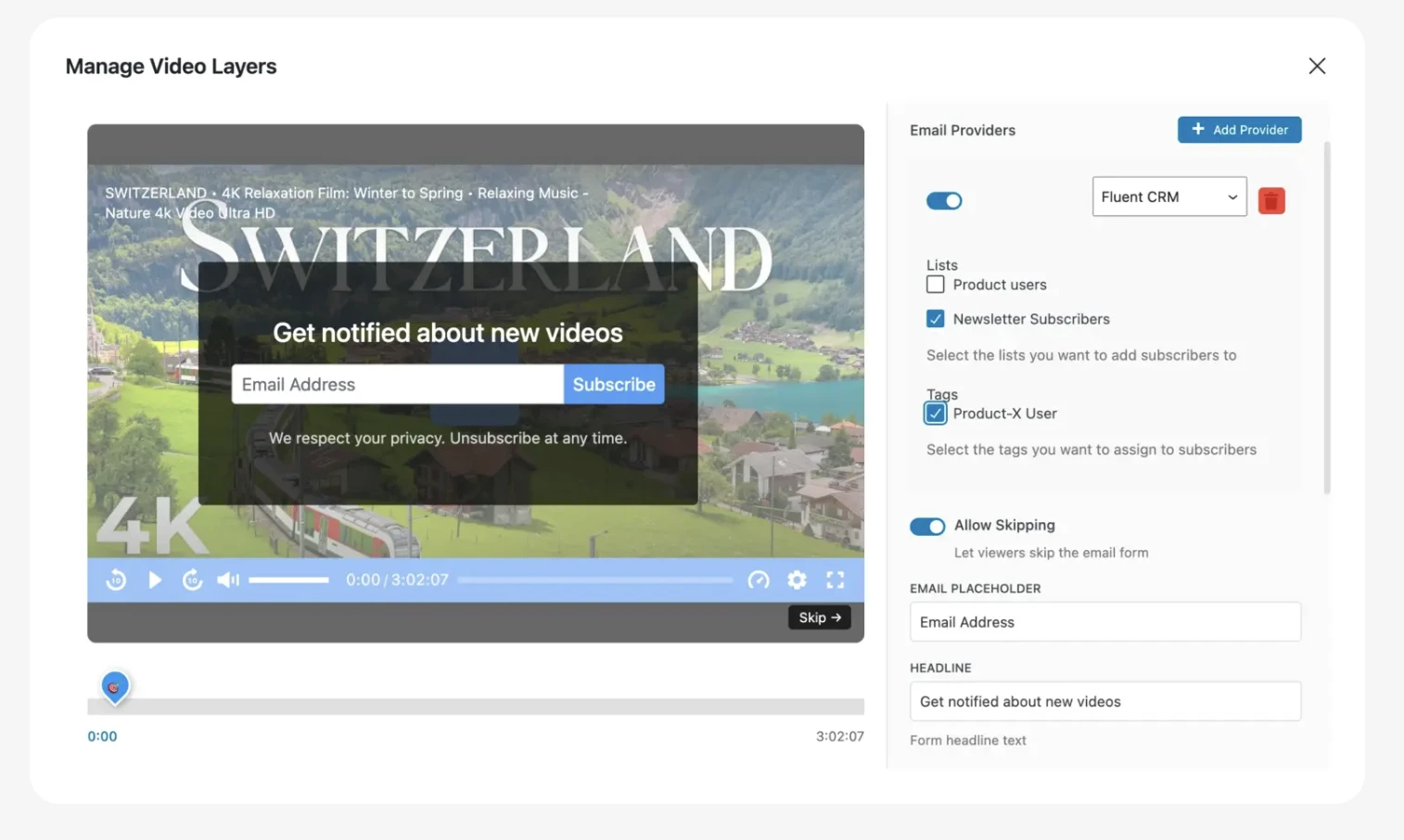Click the settings panel scrollbar

(1327, 317)
